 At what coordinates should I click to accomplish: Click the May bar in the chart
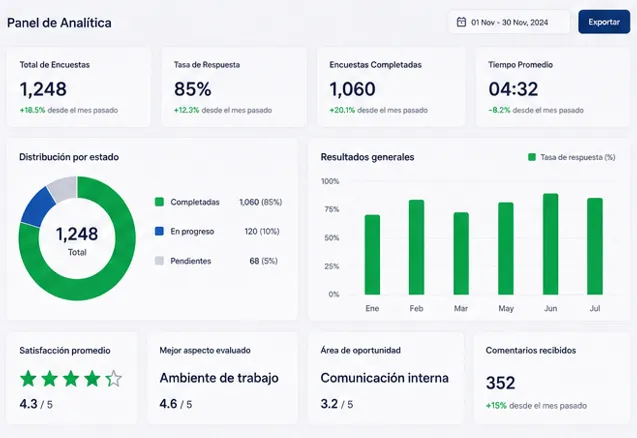point(506,248)
